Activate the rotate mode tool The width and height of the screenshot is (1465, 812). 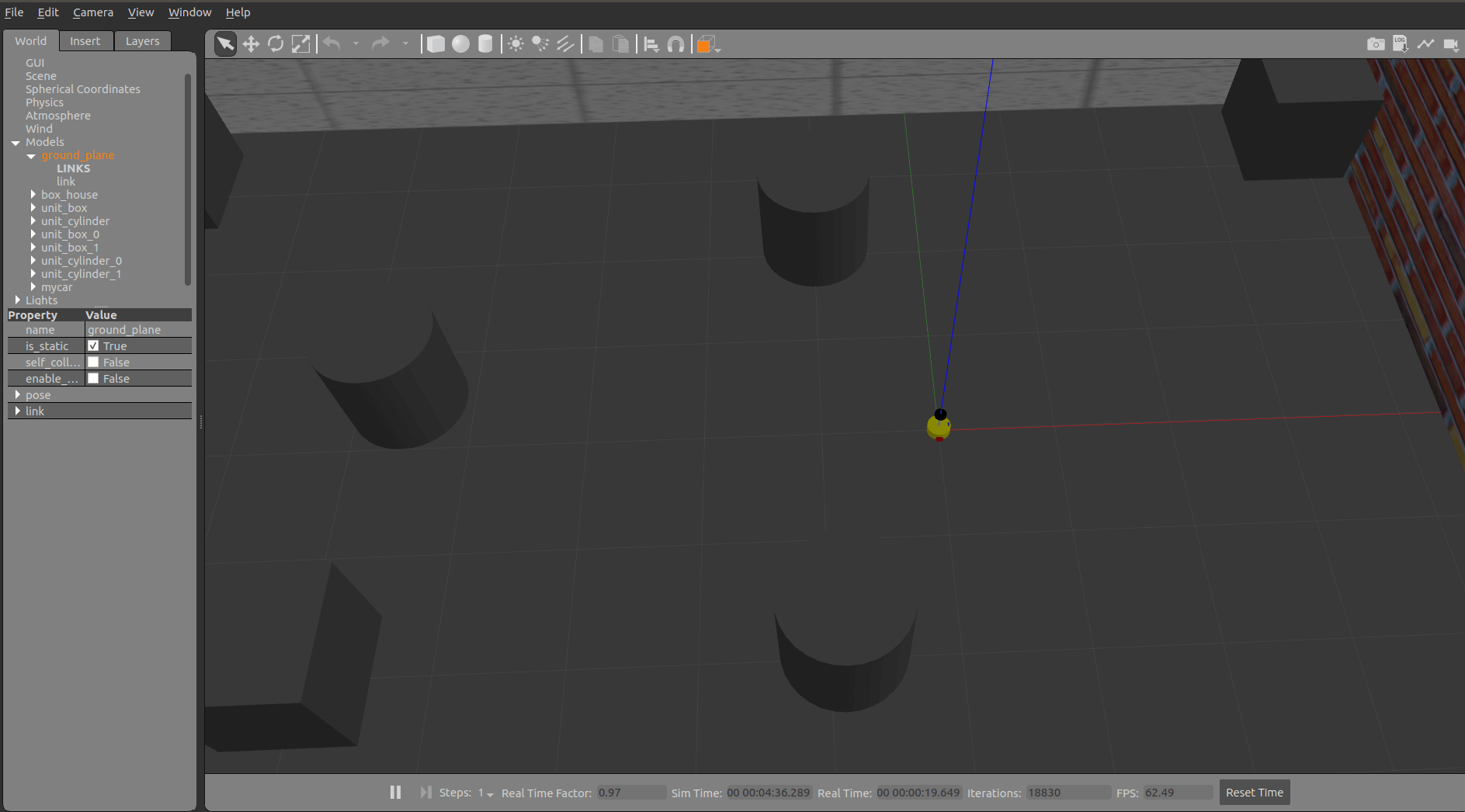click(276, 44)
